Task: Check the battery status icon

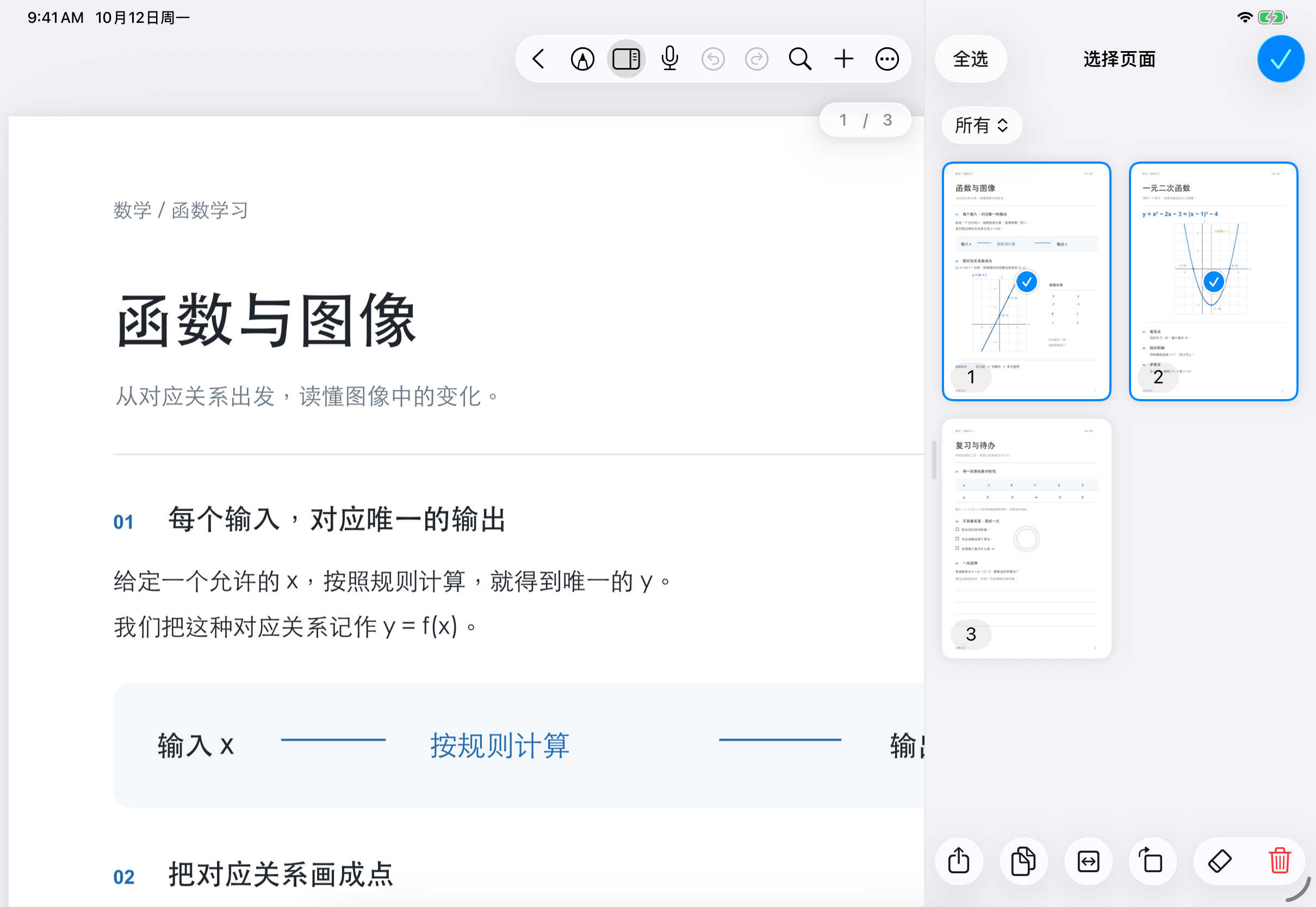Action: pos(1271,17)
